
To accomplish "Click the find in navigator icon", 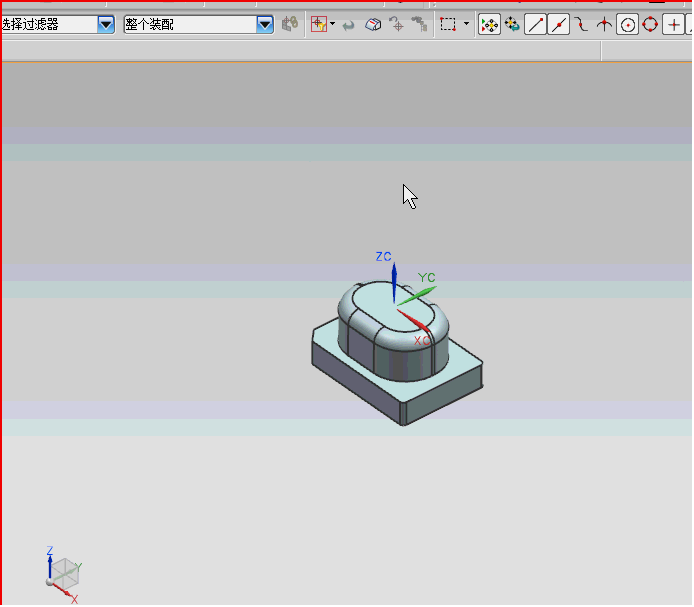I will (x=419, y=24).
